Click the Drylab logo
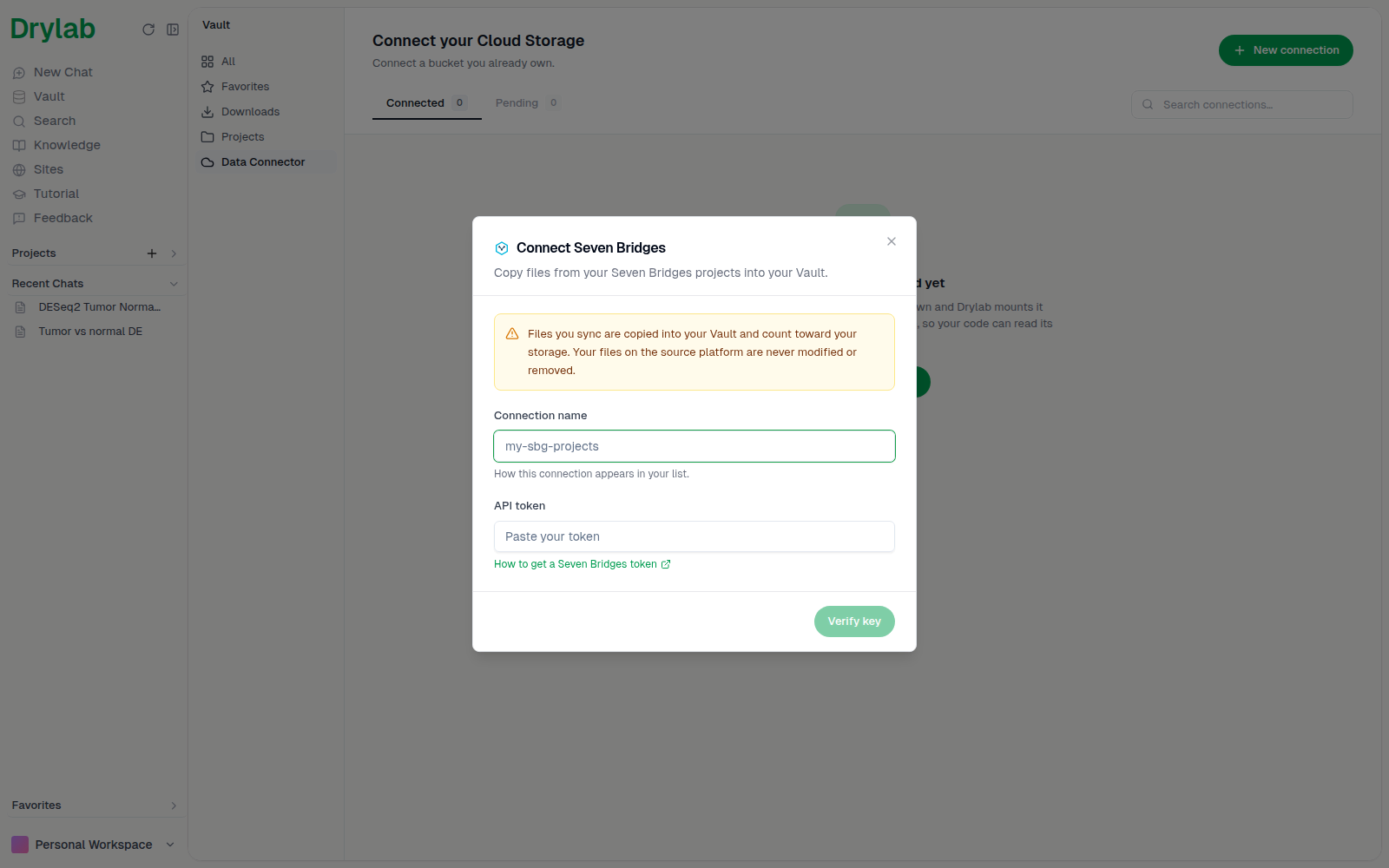The image size is (1389, 868). (53, 30)
